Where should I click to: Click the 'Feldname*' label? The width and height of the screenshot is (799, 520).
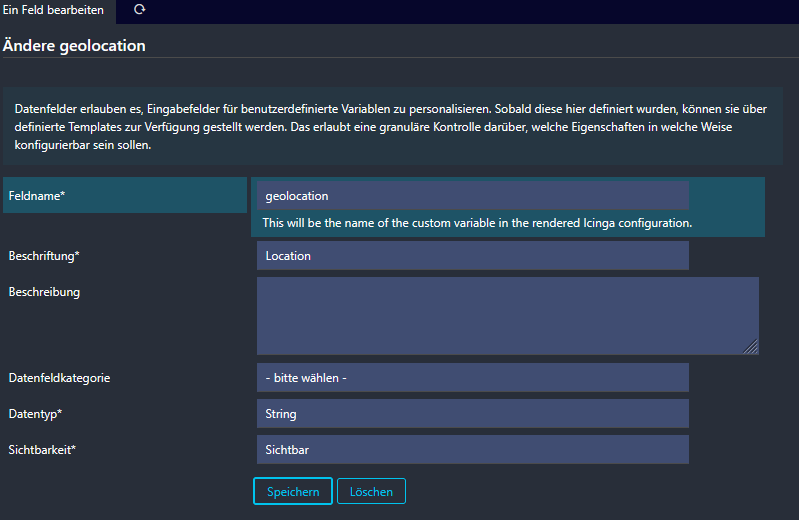(x=37, y=196)
